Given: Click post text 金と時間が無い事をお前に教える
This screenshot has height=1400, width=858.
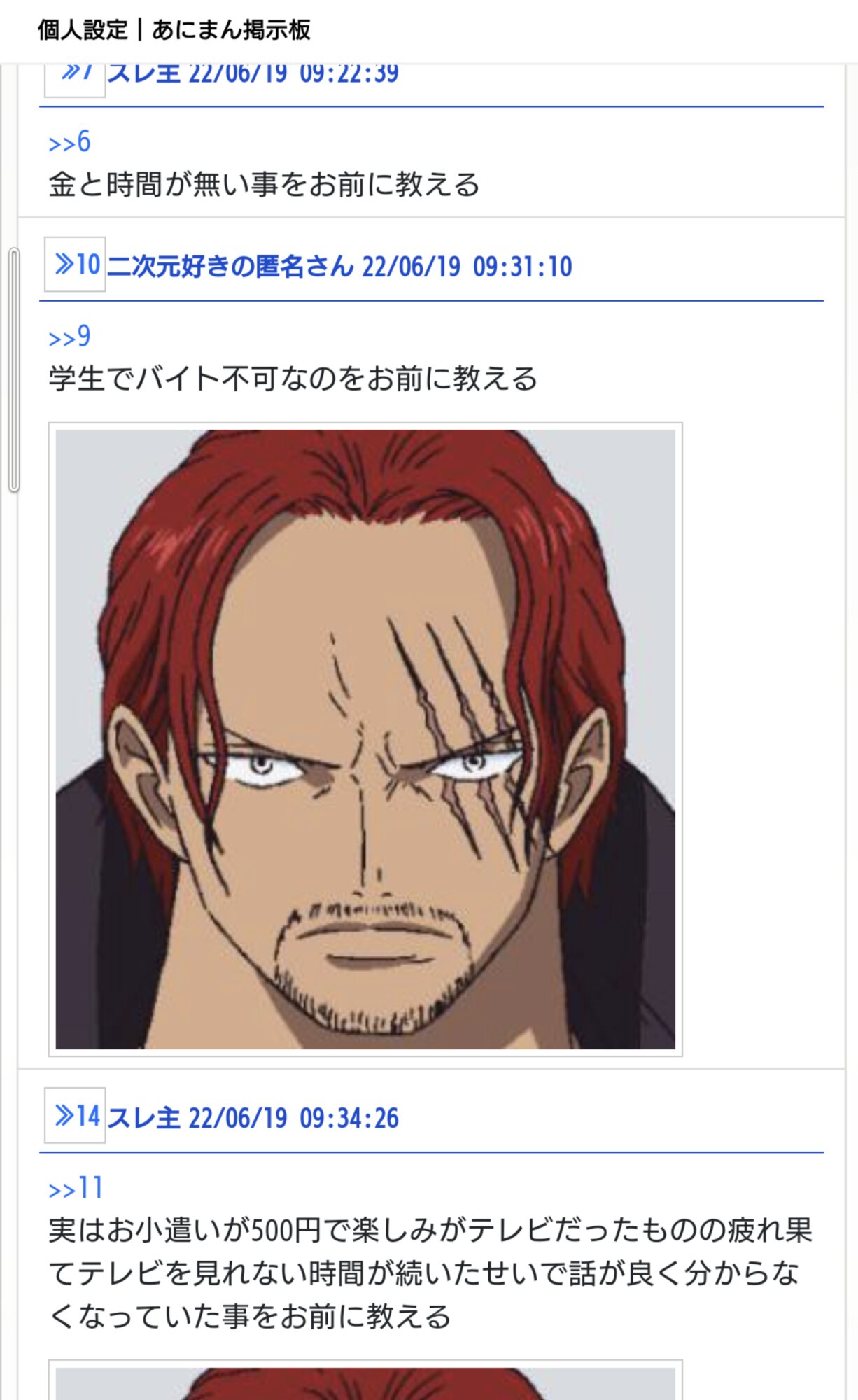Looking at the screenshot, I should (264, 185).
